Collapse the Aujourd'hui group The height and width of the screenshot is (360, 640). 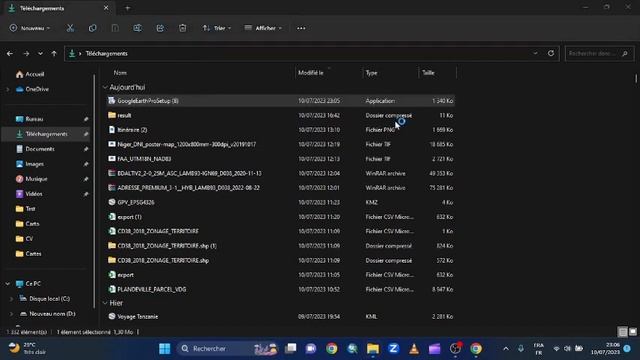(x=105, y=87)
